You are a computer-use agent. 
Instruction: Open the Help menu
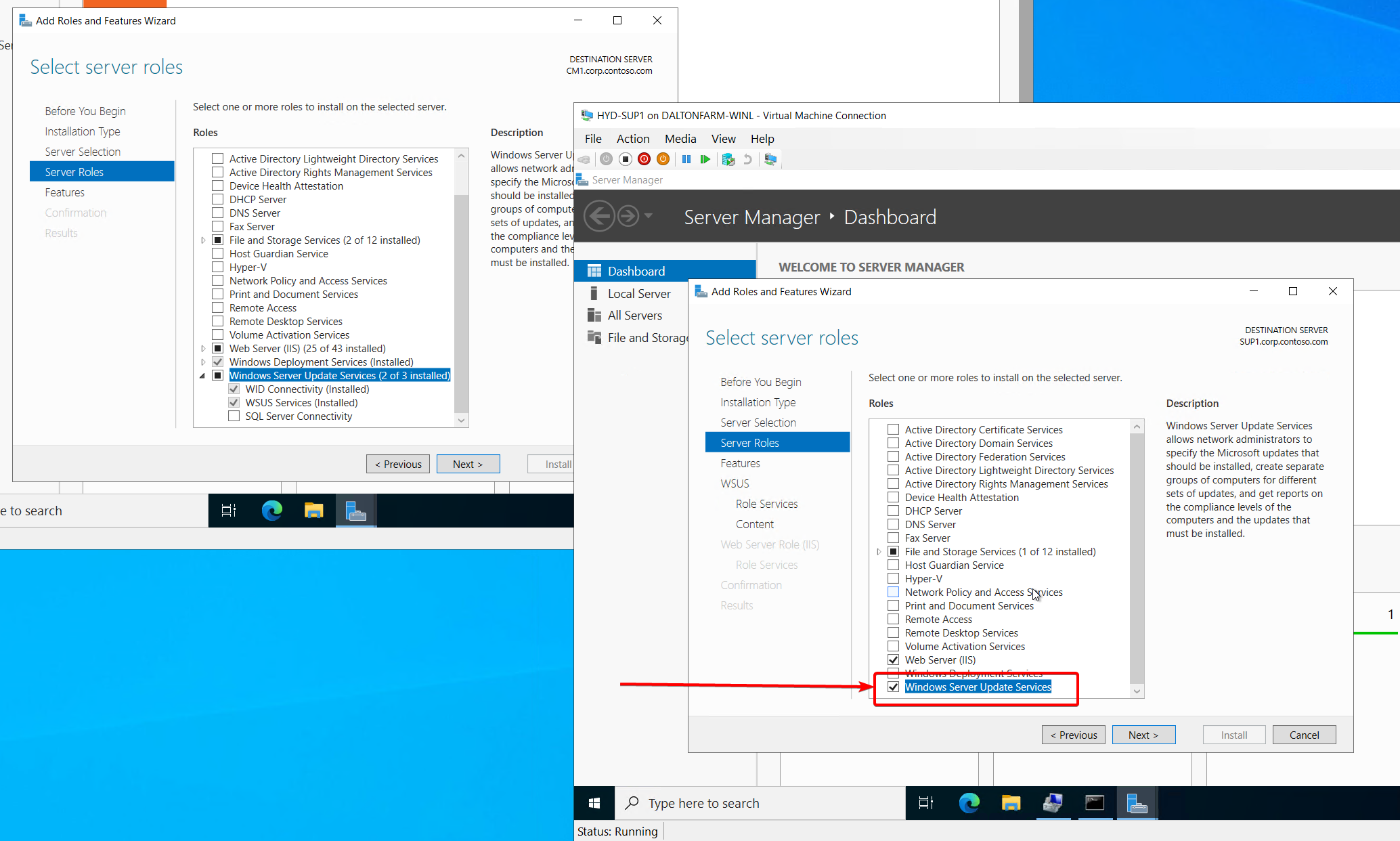click(762, 138)
